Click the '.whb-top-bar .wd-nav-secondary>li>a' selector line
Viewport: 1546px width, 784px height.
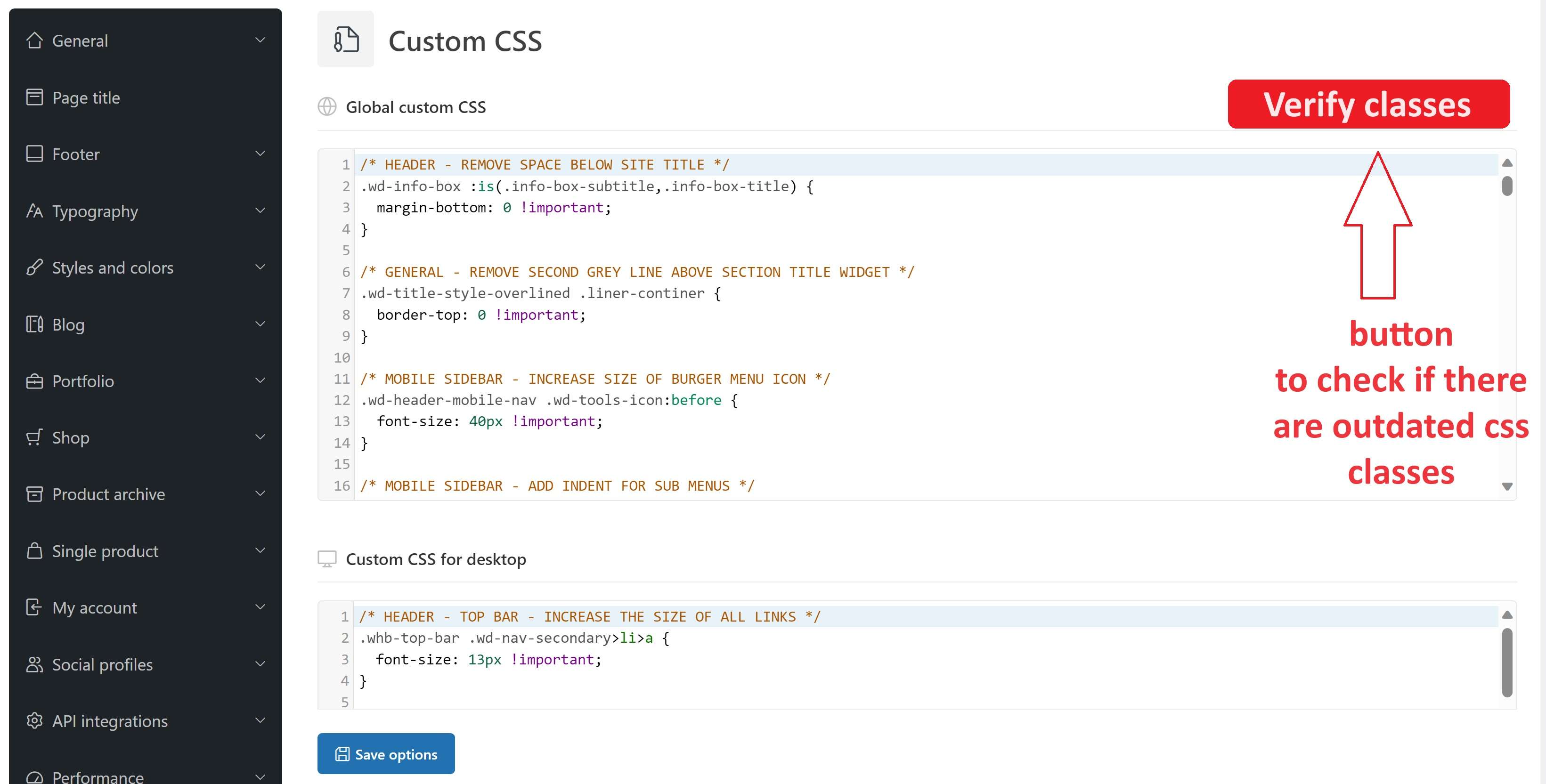(514, 638)
